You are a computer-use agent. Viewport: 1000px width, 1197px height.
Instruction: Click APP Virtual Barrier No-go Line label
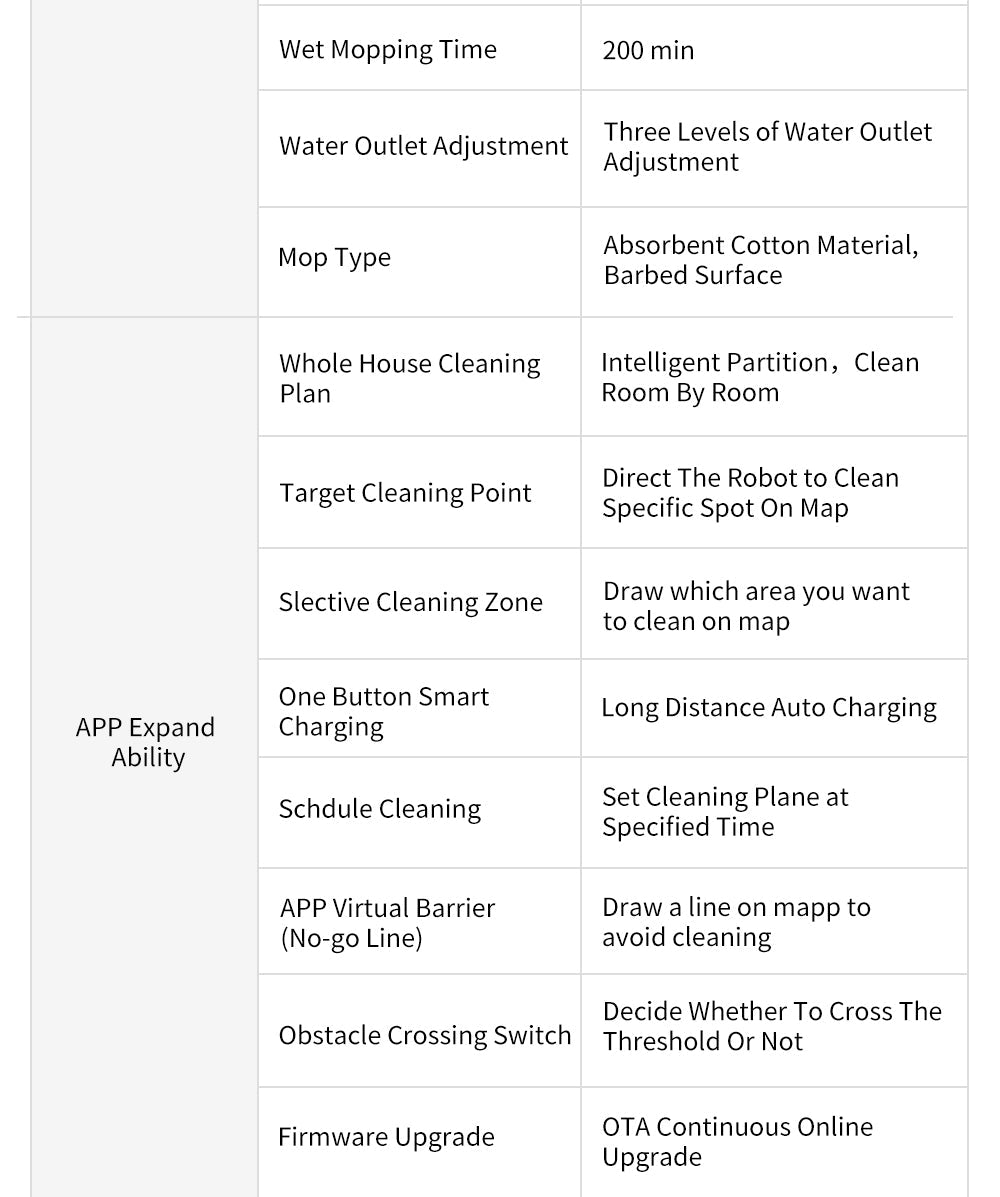point(387,922)
